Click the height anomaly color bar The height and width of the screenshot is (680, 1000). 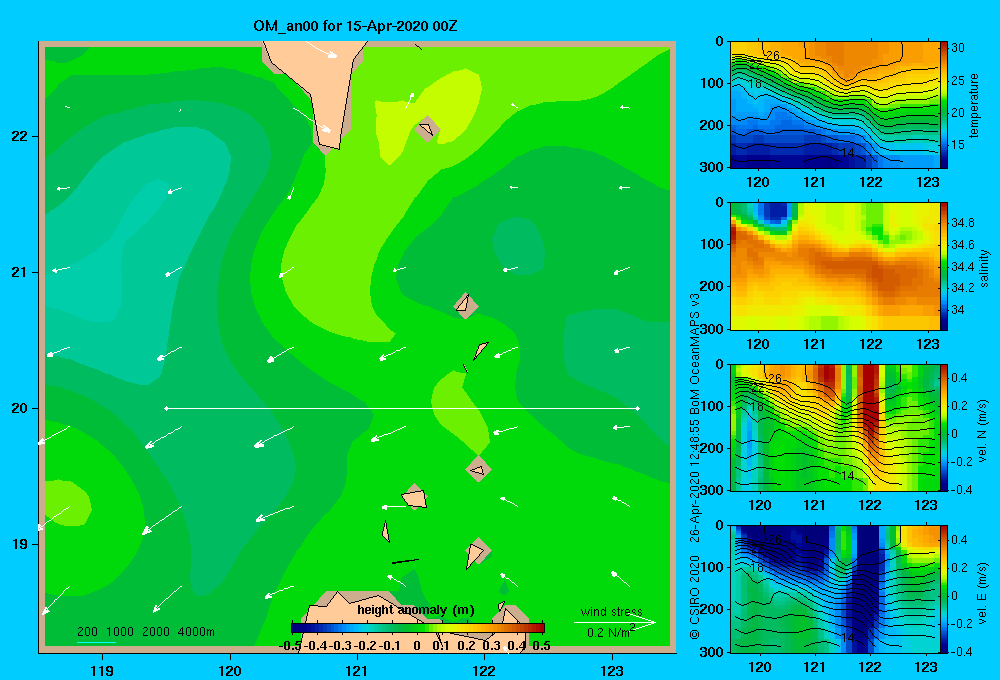(x=418, y=628)
